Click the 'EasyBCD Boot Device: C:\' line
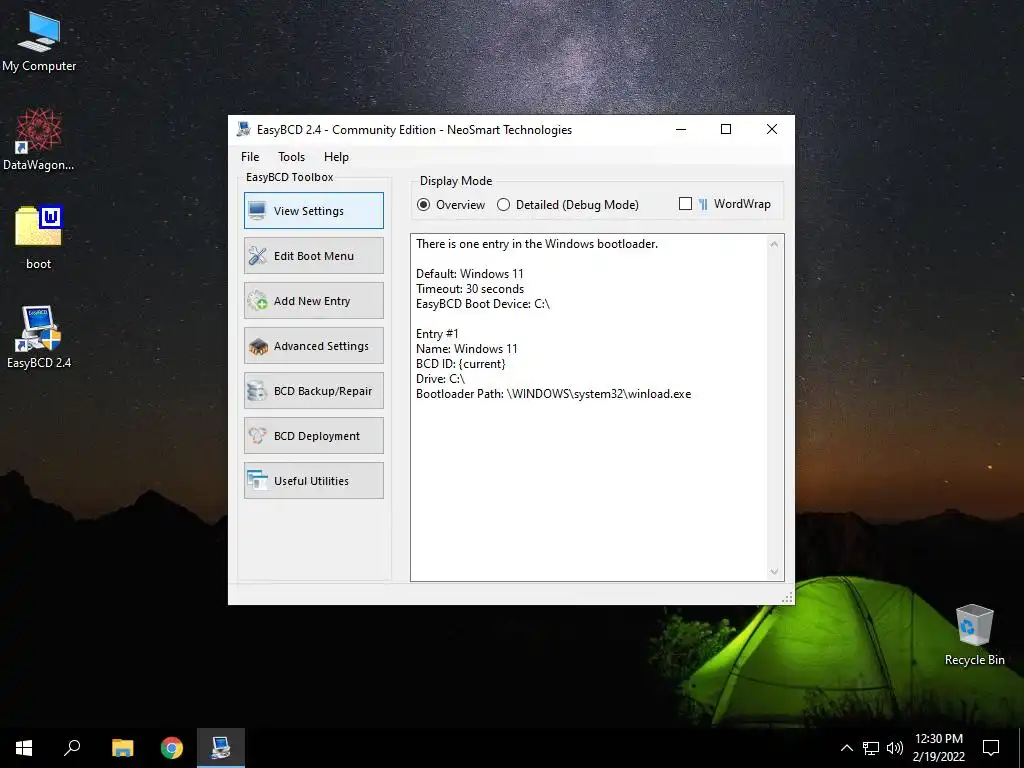 pos(483,304)
